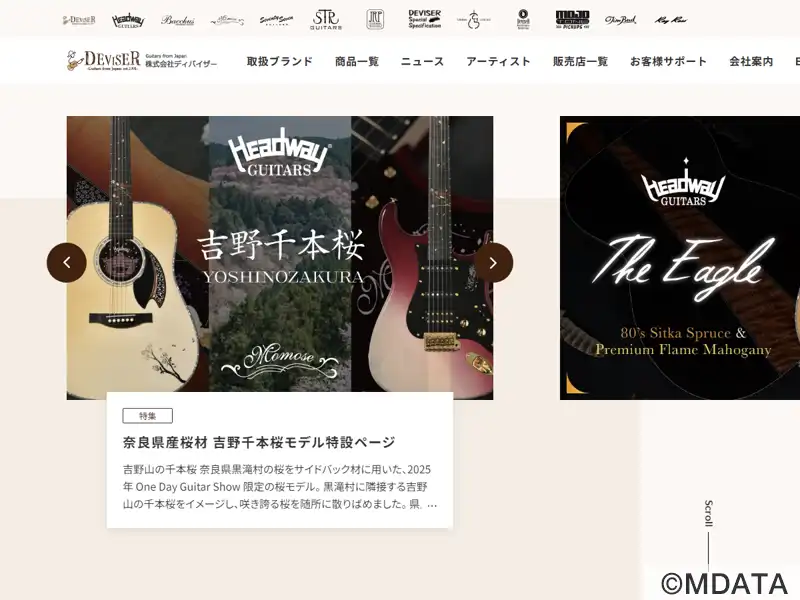Select 販売店一覧 in the navigation
Screen dimensions: 800x600
(x=580, y=62)
